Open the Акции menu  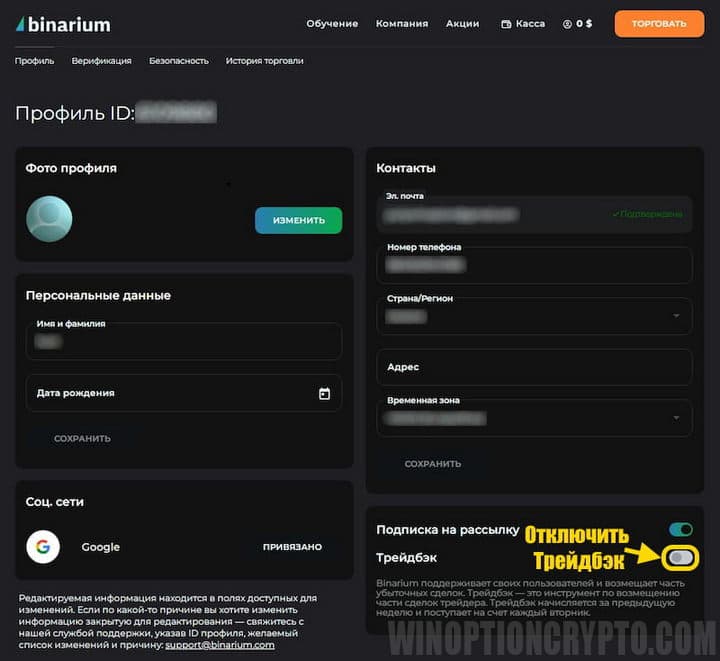point(462,23)
